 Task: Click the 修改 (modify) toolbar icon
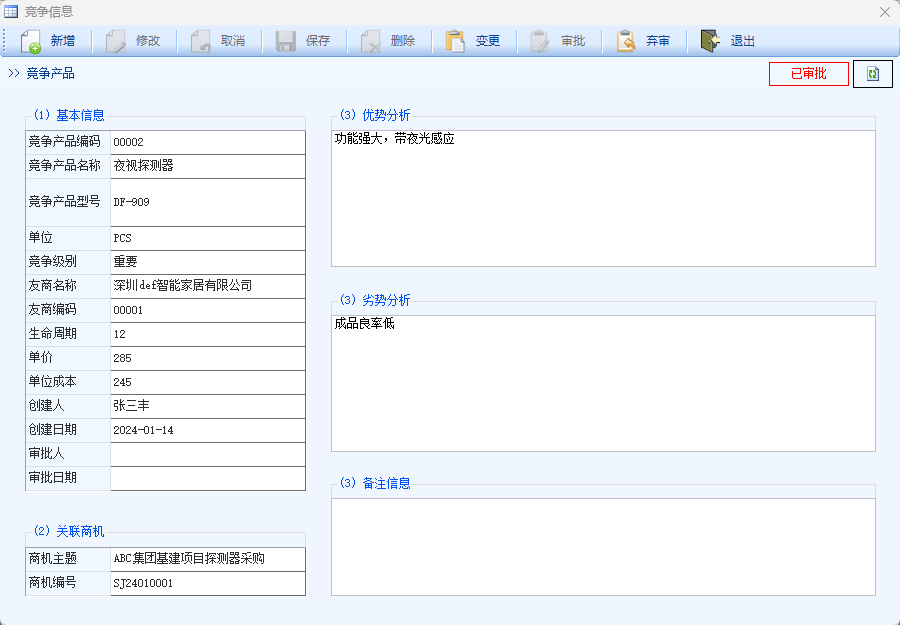(x=115, y=41)
